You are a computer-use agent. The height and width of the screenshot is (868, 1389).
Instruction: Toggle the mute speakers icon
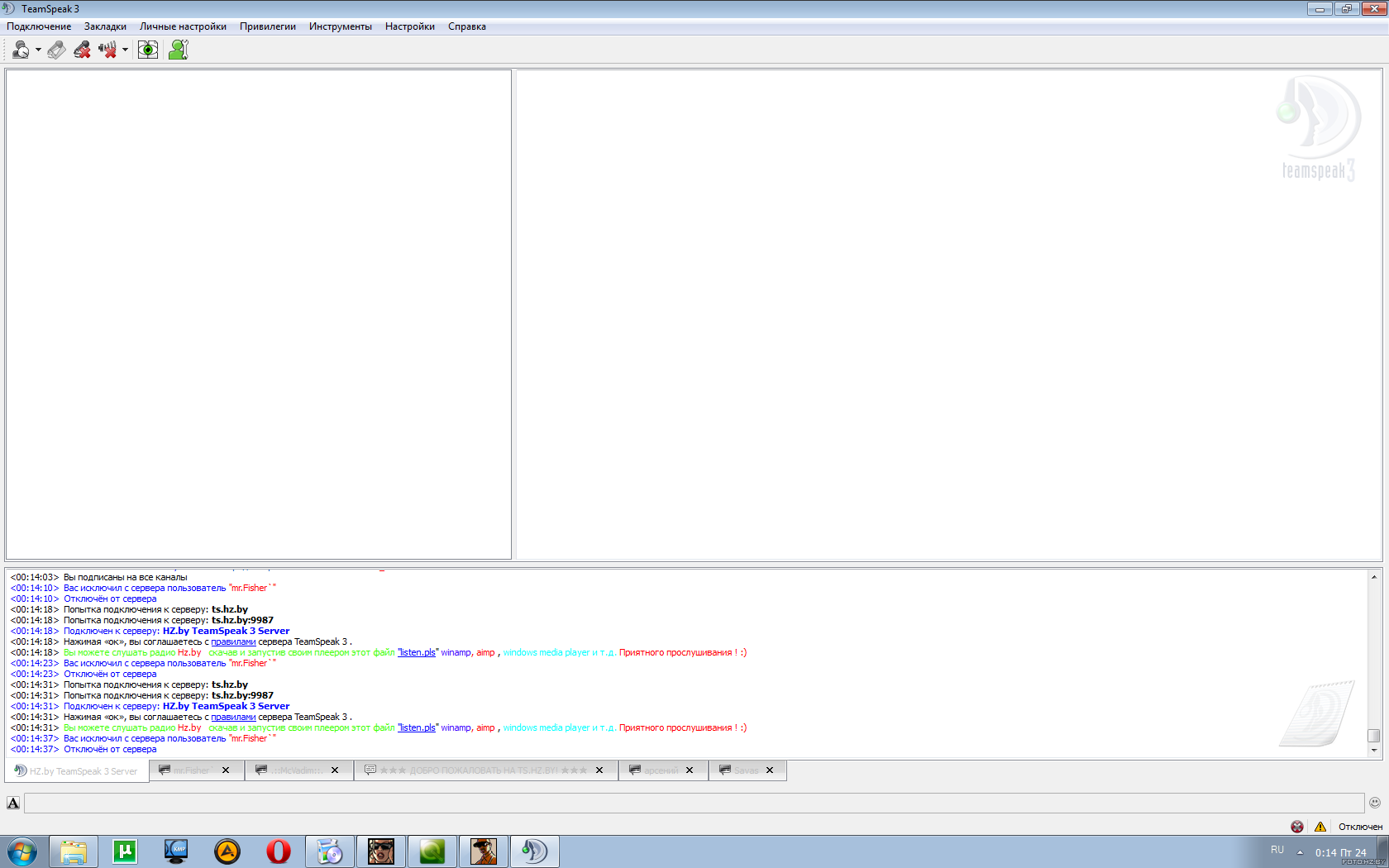point(107,50)
